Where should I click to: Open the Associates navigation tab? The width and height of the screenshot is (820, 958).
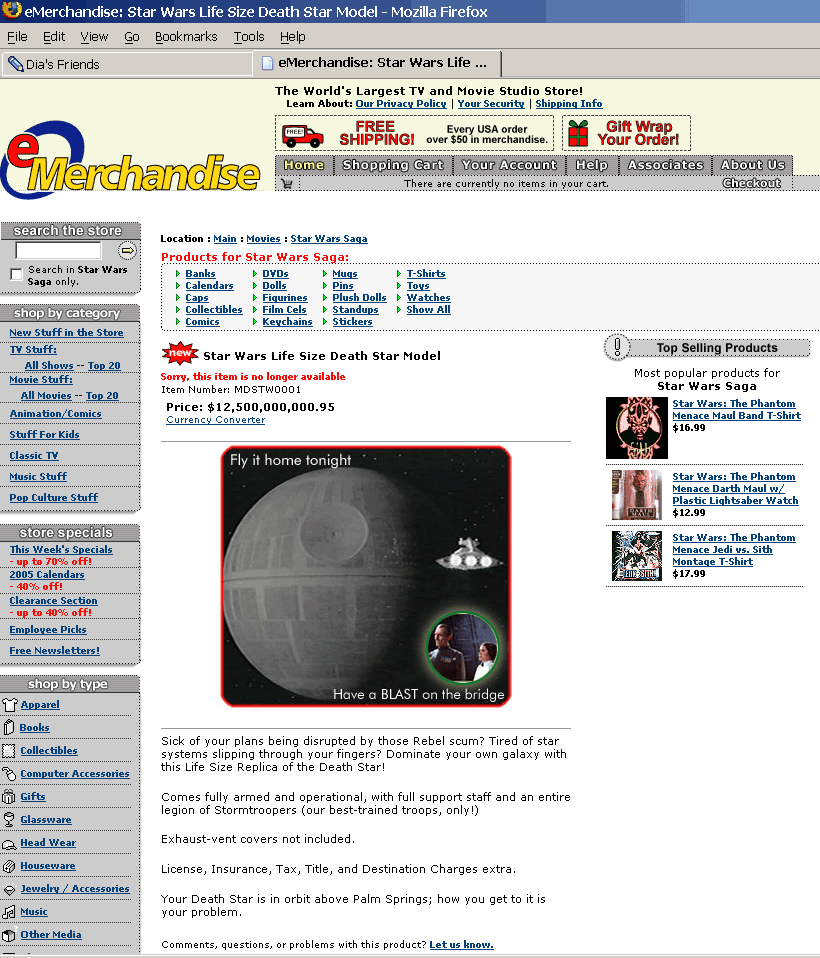pyautogui.click(x=665, y=165)
